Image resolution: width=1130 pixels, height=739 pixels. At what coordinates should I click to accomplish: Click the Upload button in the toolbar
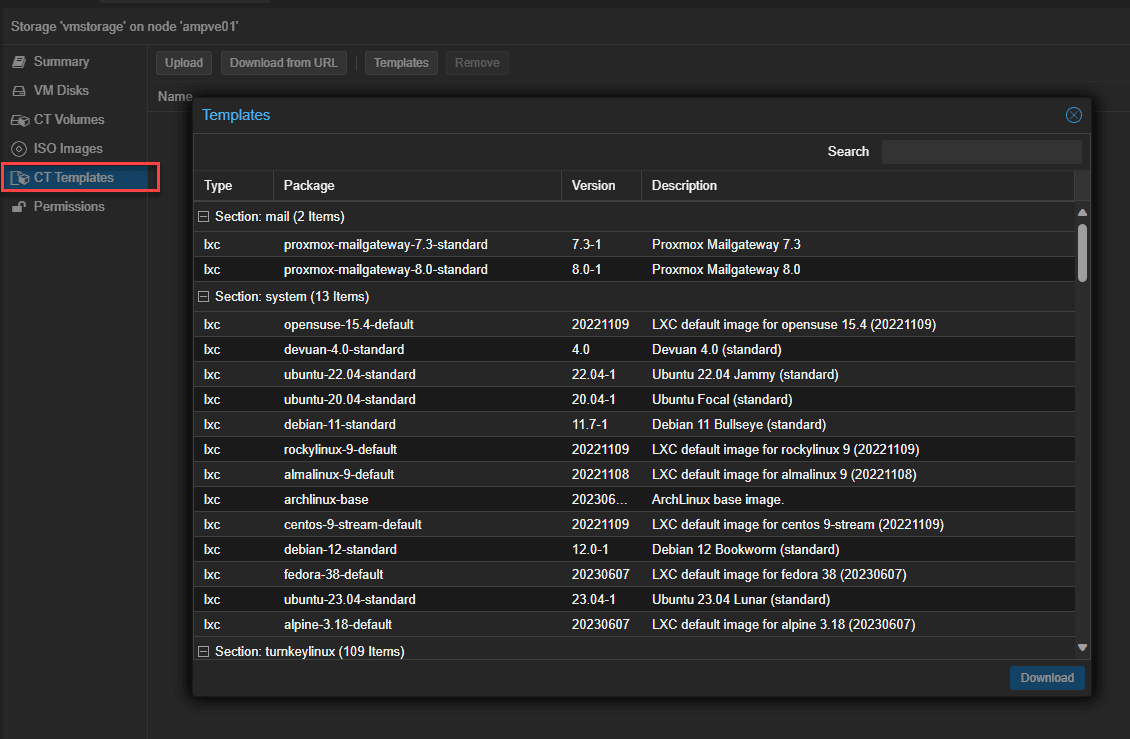[183, 62]
